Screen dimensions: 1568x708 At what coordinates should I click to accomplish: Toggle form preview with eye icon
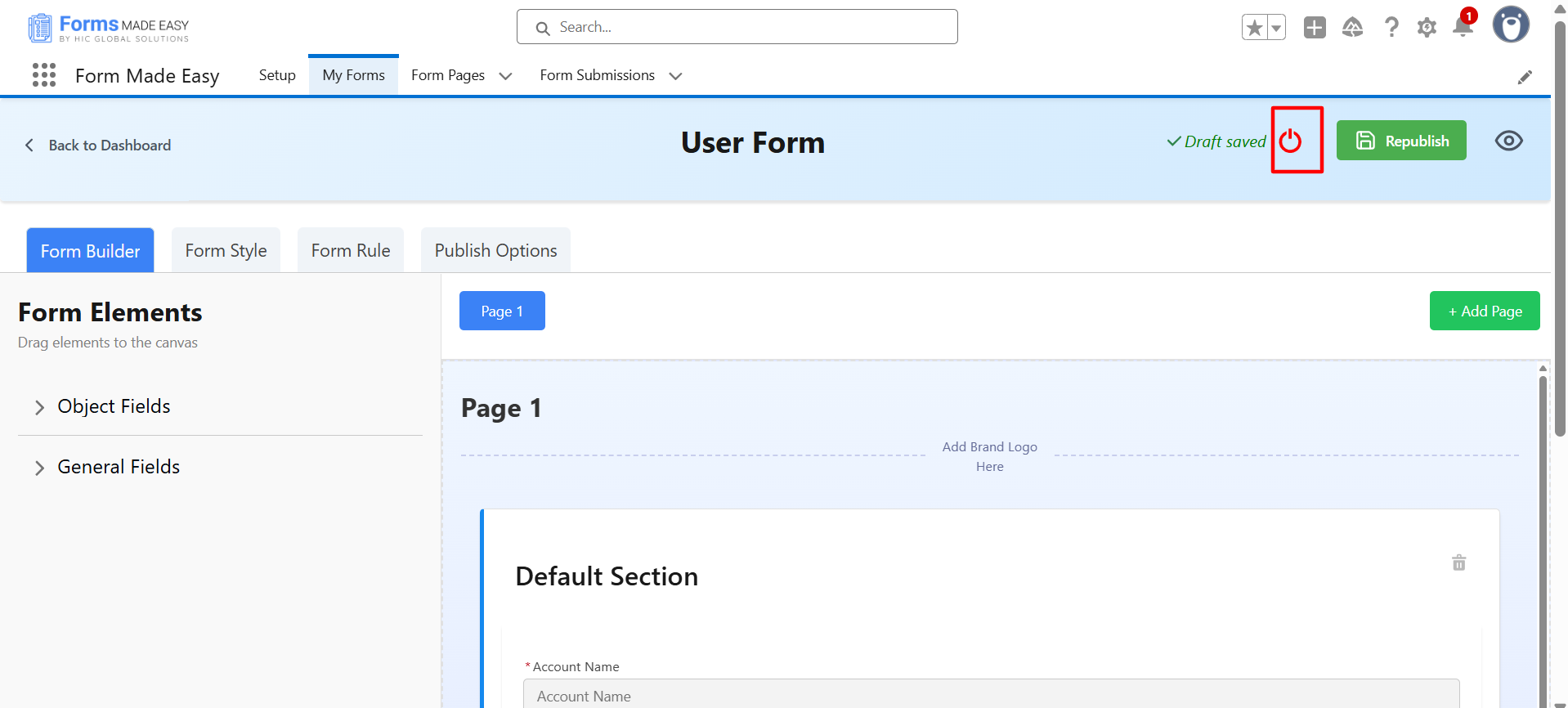(1508, 141)
